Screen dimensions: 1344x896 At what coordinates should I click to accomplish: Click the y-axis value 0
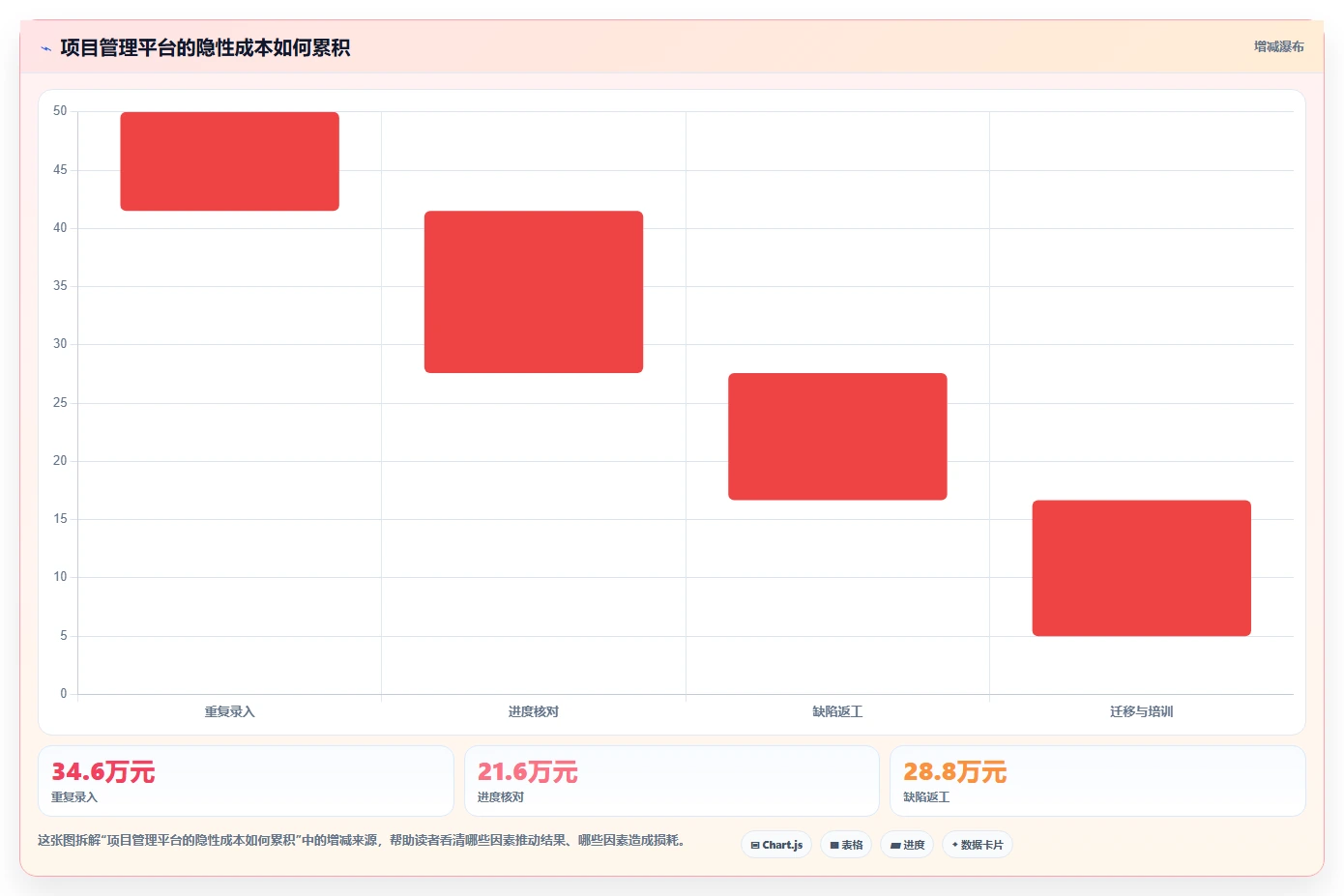(64, 694)
